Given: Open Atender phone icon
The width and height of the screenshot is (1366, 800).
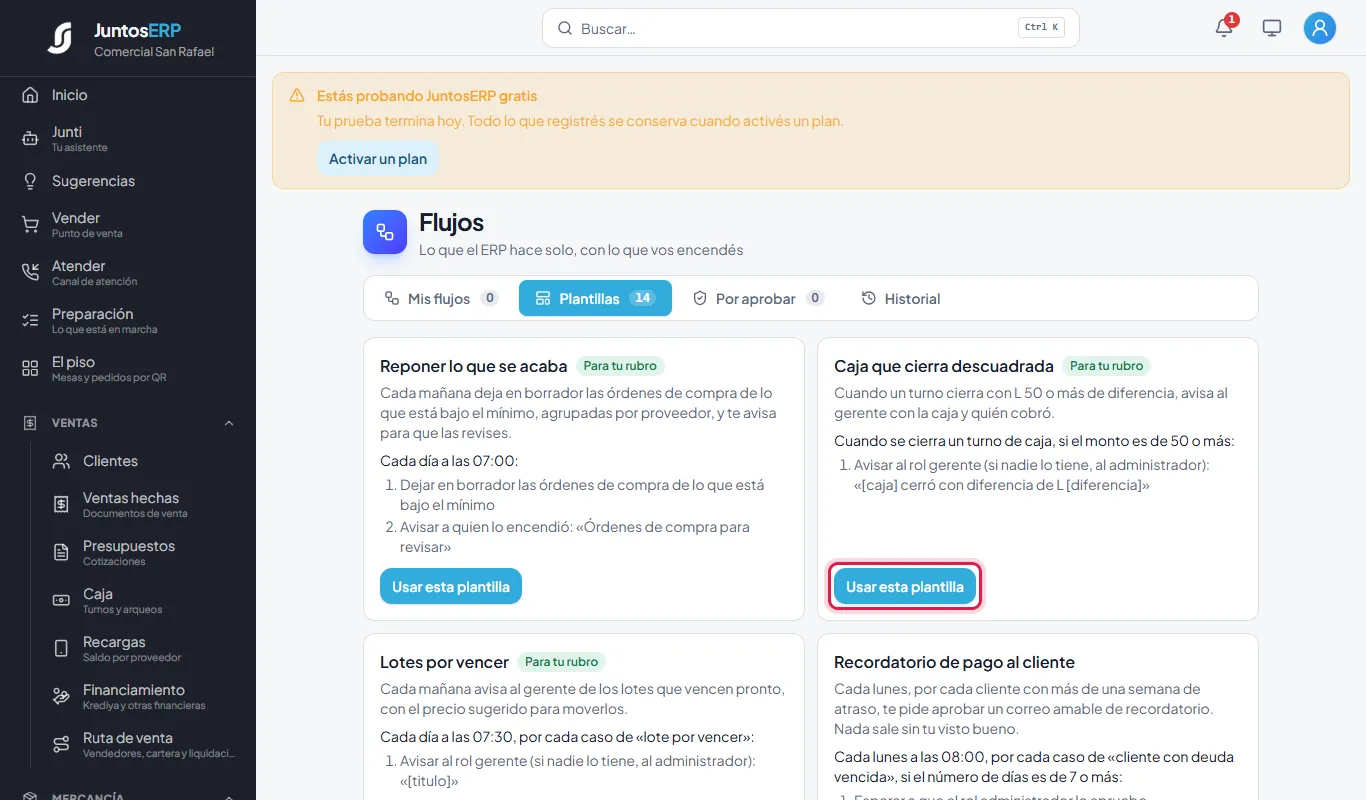Looking at the screenshot, I should pos(30,273).
